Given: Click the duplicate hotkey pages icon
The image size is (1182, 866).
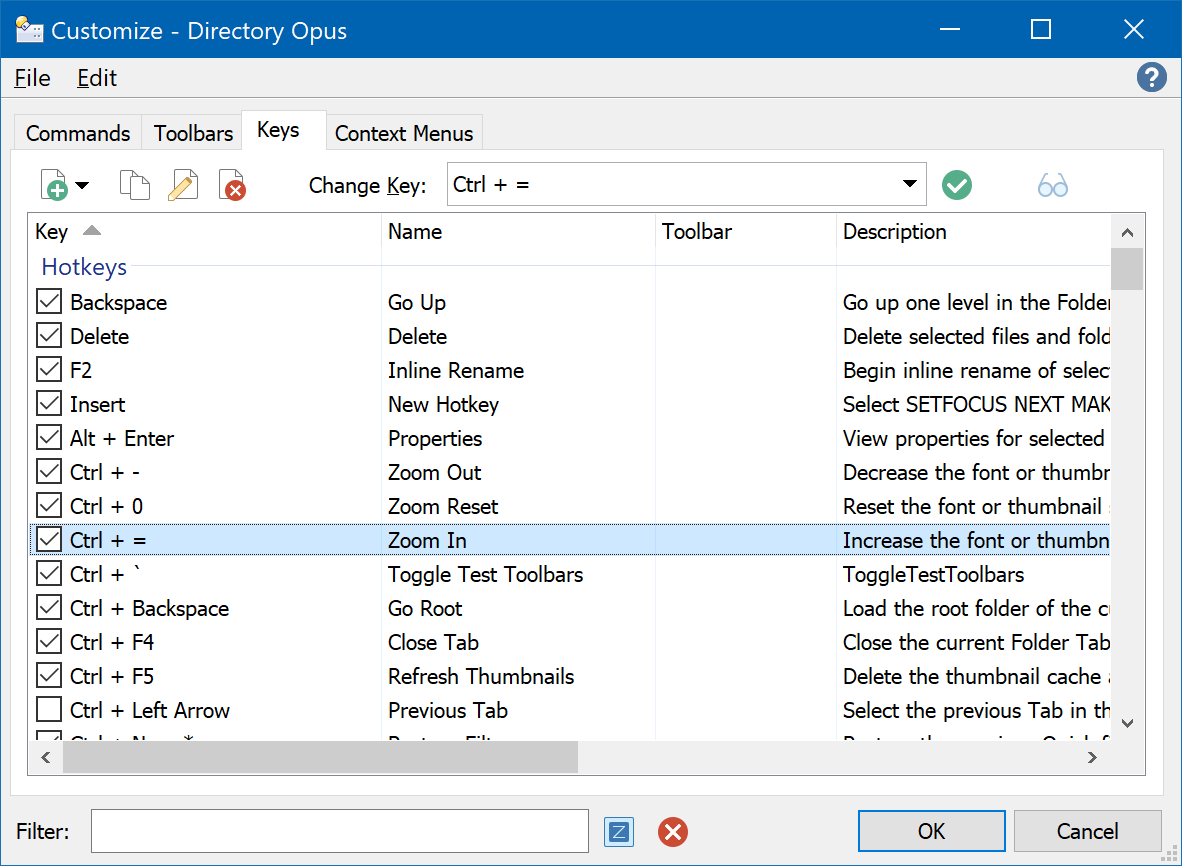Looking at the screenshot, I should [x=135, y=185].
